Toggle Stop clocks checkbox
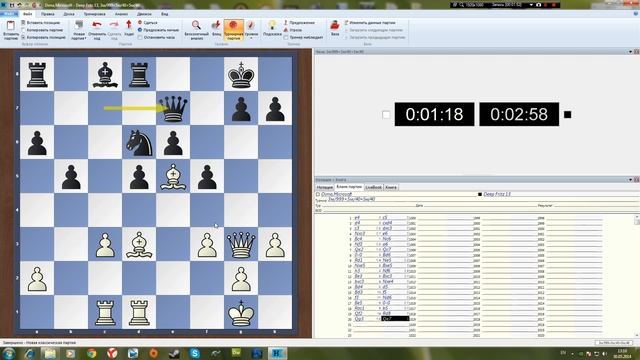 point(140,37)
